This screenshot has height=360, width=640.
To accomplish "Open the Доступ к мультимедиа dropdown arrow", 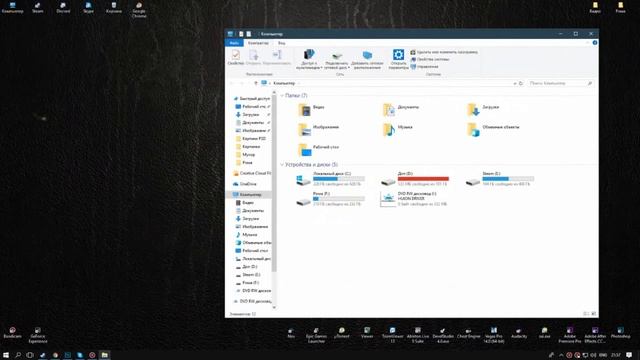I will point(321,68).
